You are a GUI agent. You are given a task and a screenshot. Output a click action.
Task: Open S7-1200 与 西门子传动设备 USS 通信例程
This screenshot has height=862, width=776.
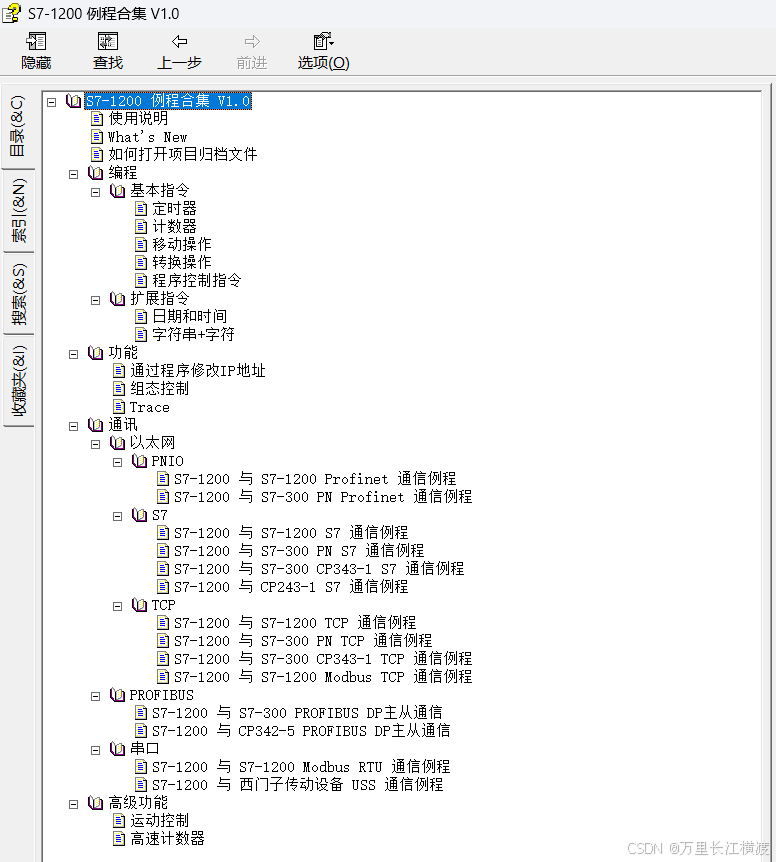(297, 785)
